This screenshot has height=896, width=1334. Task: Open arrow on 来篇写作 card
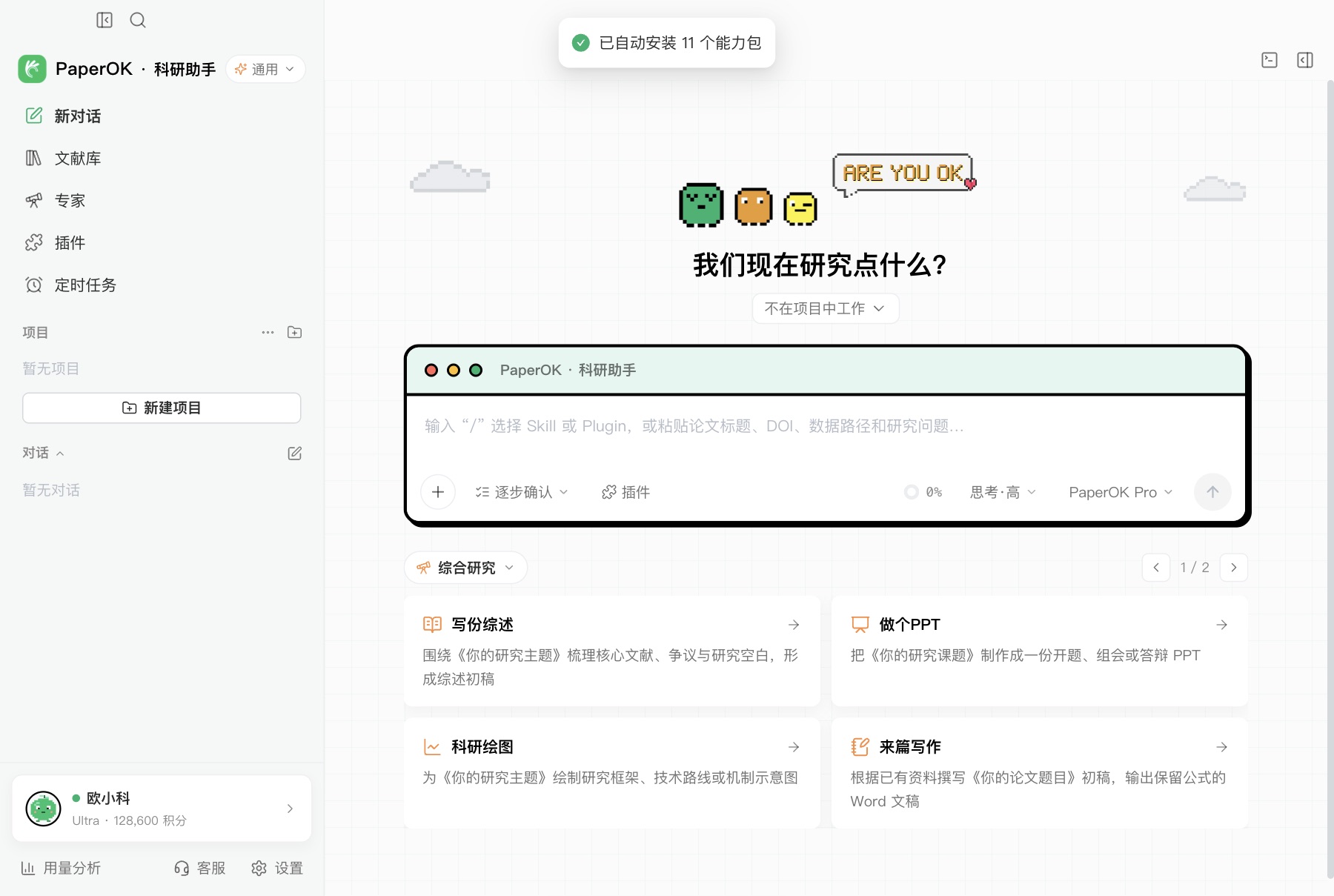click(1222, 747)
